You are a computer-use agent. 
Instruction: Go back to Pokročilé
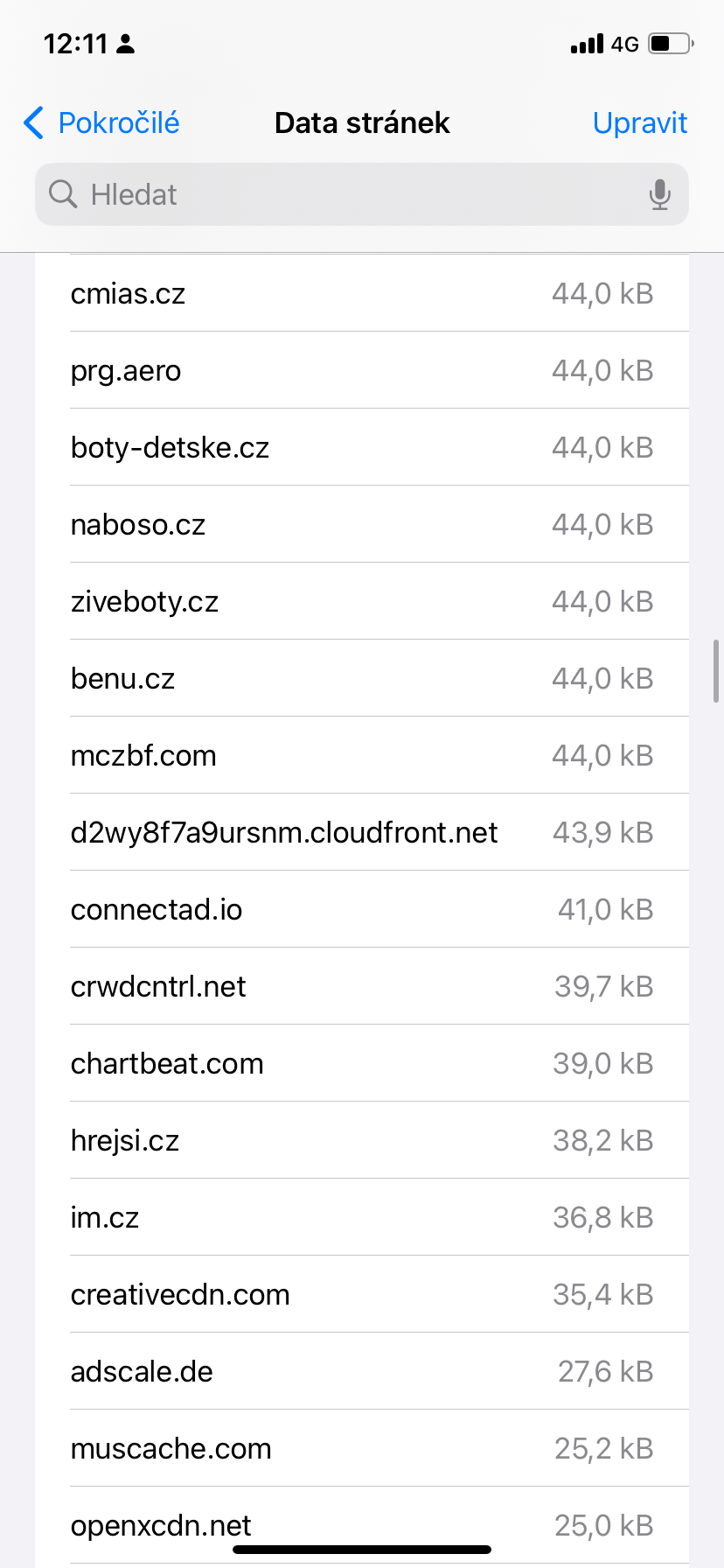pos(118,123)
